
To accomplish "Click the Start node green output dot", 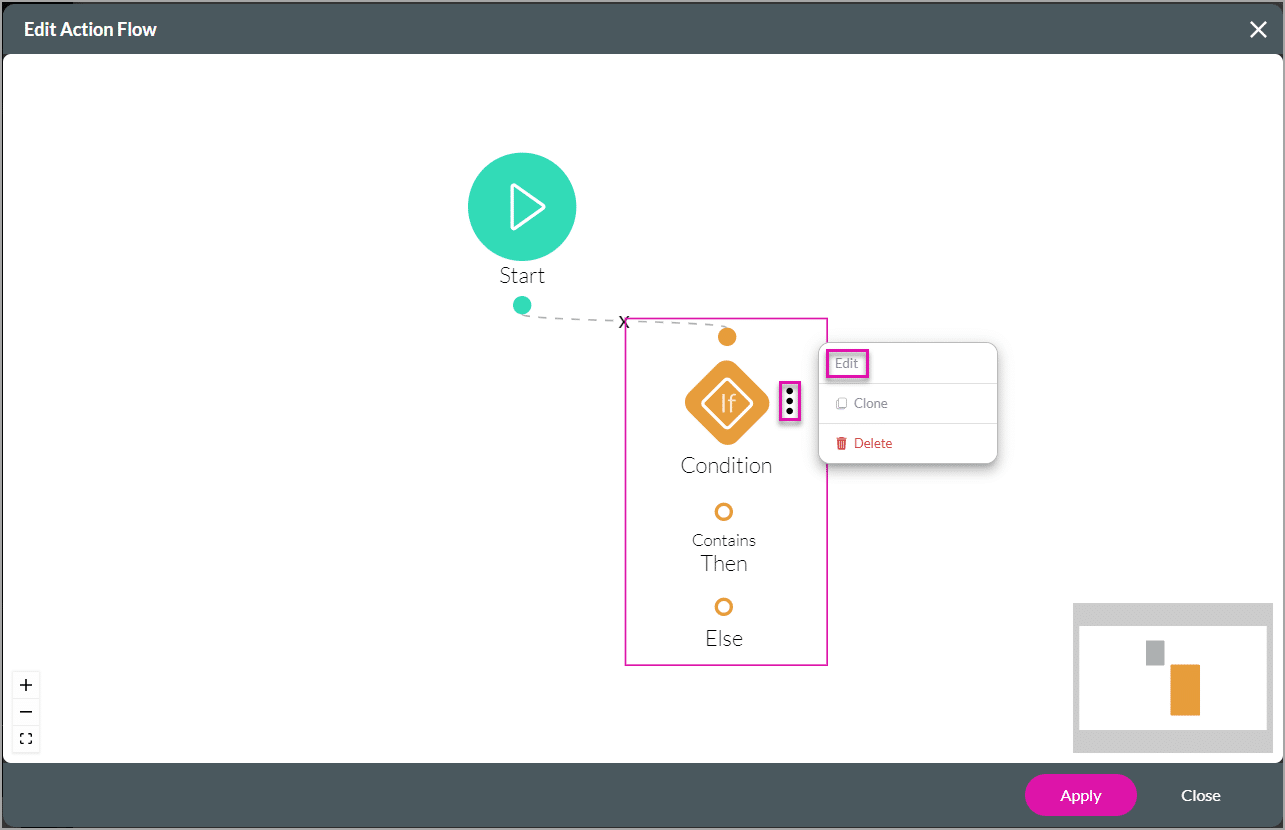I will tap(522, 305).
